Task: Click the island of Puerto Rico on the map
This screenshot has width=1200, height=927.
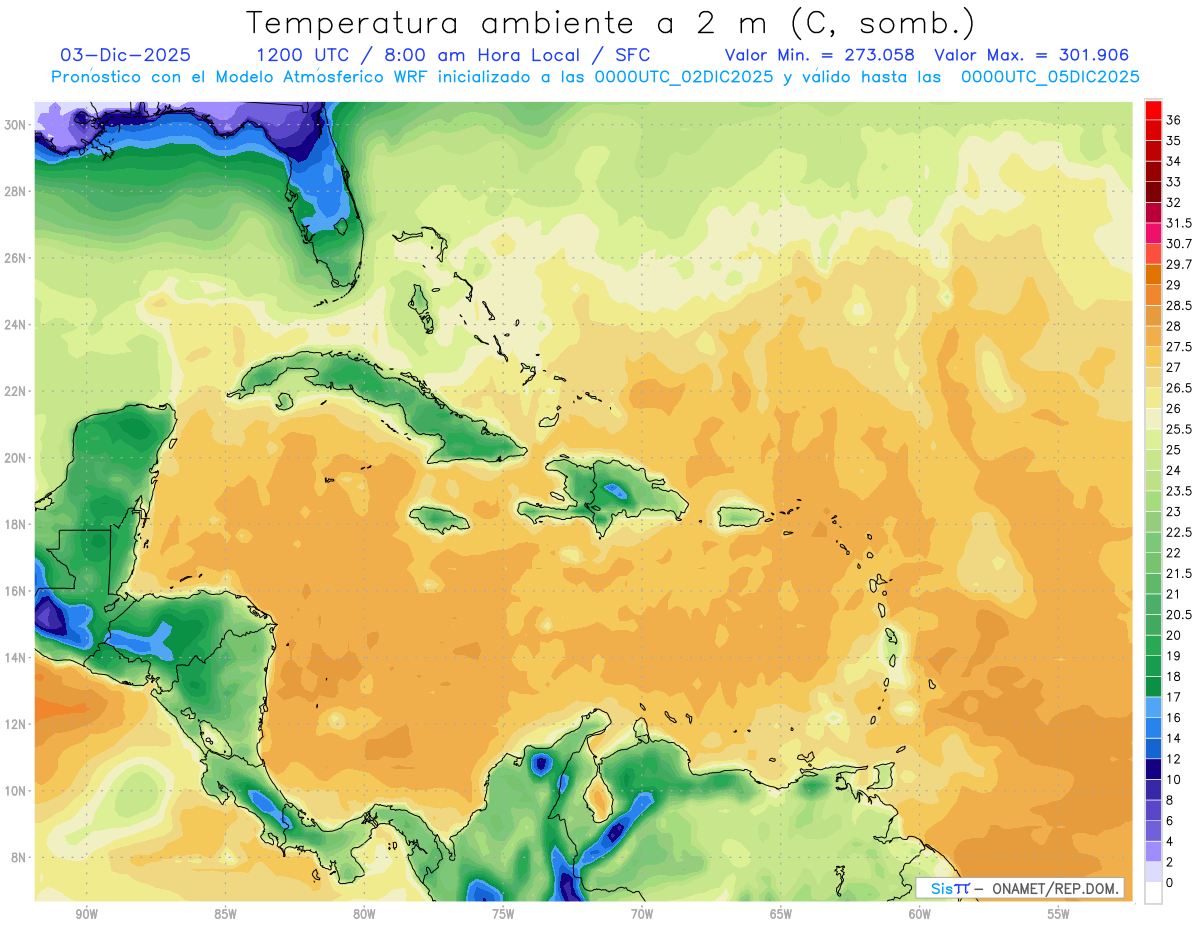Action: pyautogui.click(x=741, y=516)
